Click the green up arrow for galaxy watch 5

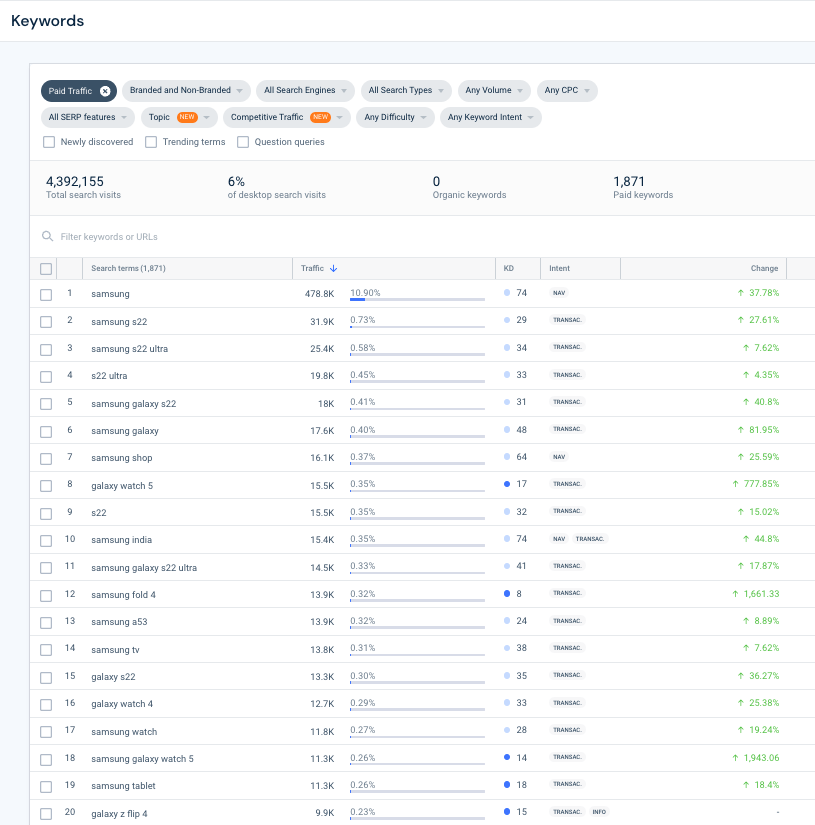(736, 484)
